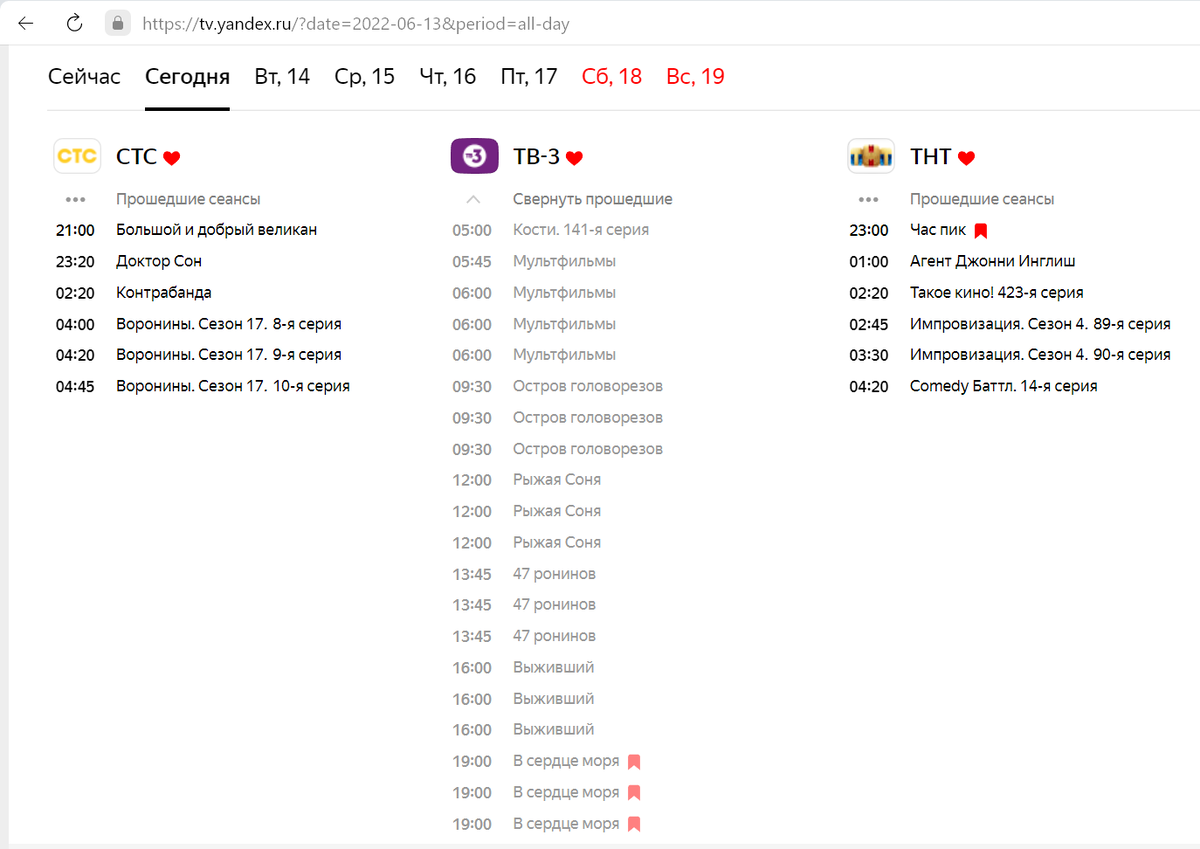Open the Вс, 19 tab
1200x849 pixels.
click(695, 77)
